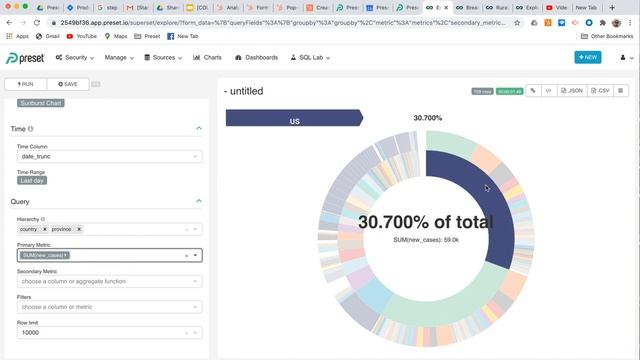Click the Preset logo
This screenshot has width=640, height=360.
pyautogui.click(x=25, y=58)
